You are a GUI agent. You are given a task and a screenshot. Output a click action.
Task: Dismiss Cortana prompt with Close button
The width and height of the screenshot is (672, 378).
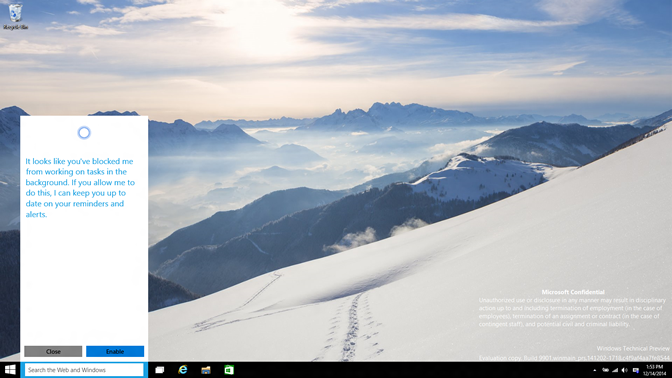pos(53,351)
